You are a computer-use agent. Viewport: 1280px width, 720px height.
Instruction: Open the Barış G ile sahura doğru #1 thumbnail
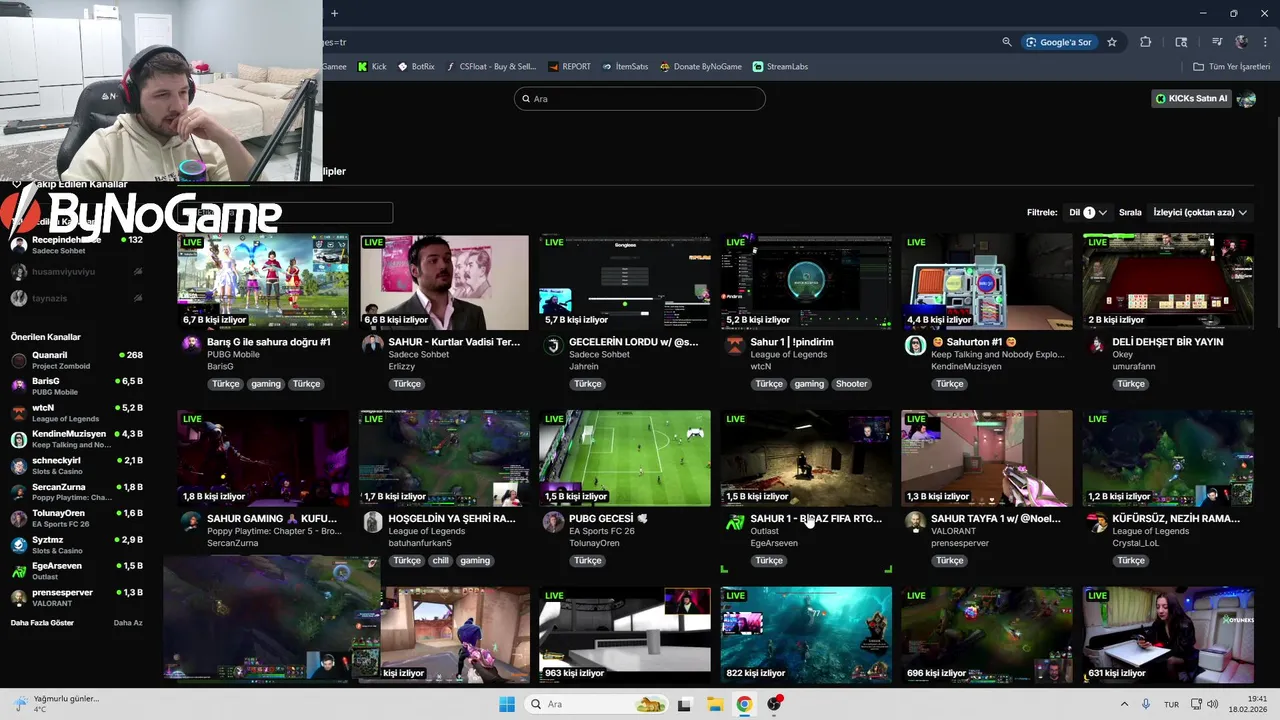[263, 281]
